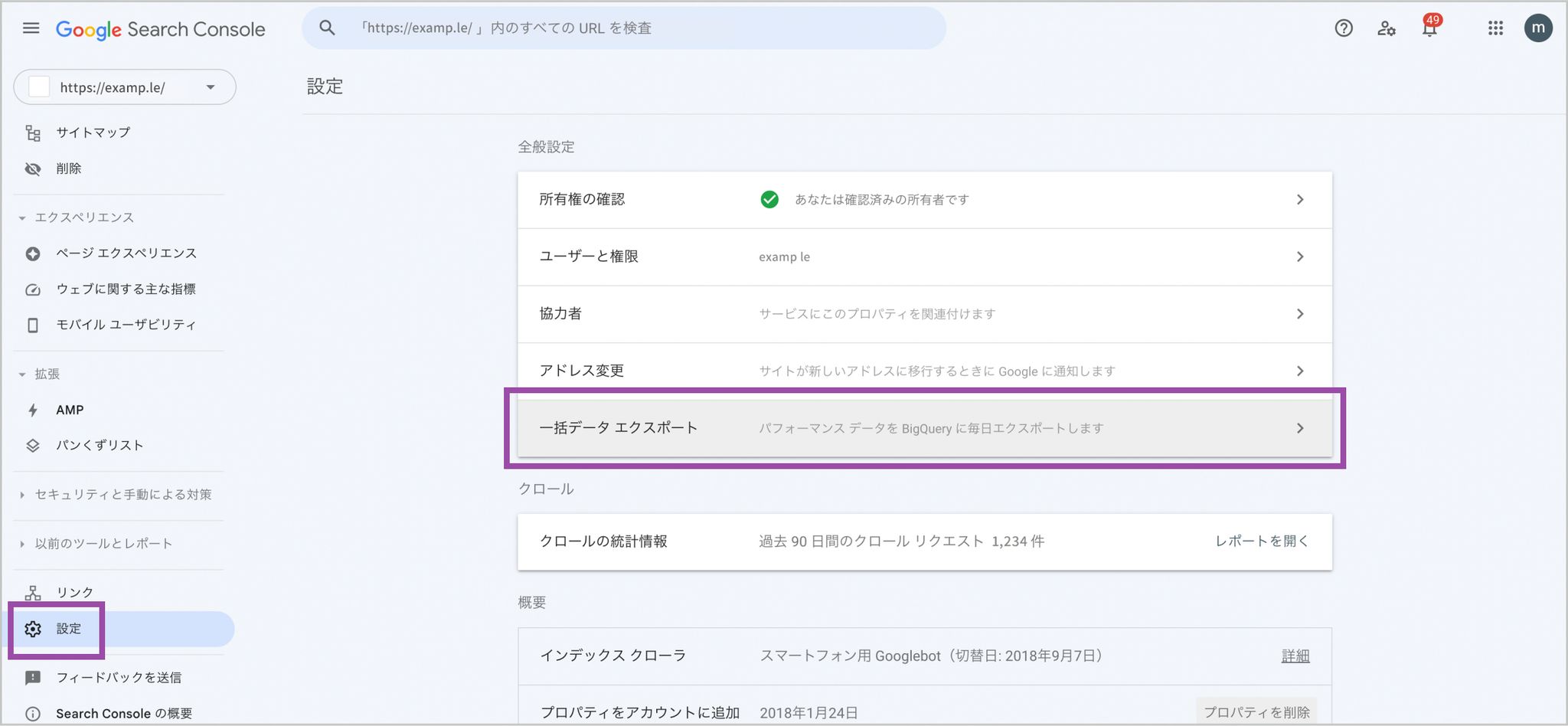
Task: Click the Google Search Console logo
Action: pos(161,29)
